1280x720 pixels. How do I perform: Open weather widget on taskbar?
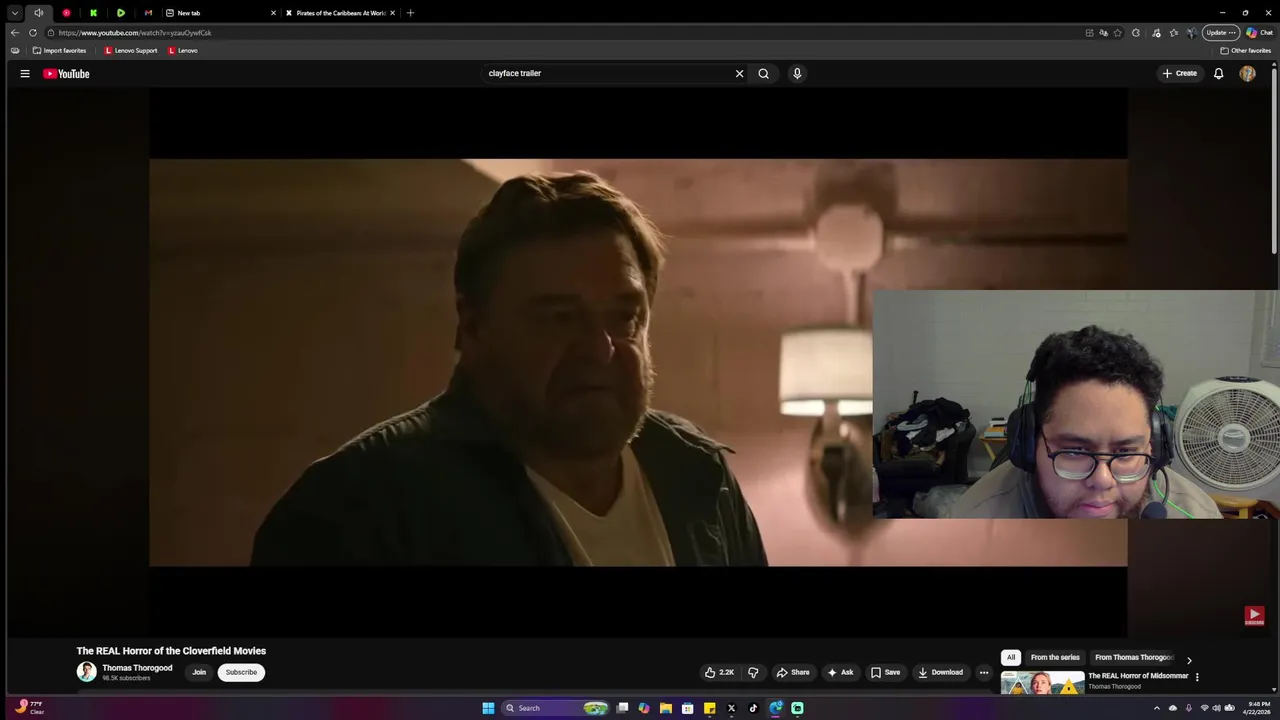click(x=28, y=708)
